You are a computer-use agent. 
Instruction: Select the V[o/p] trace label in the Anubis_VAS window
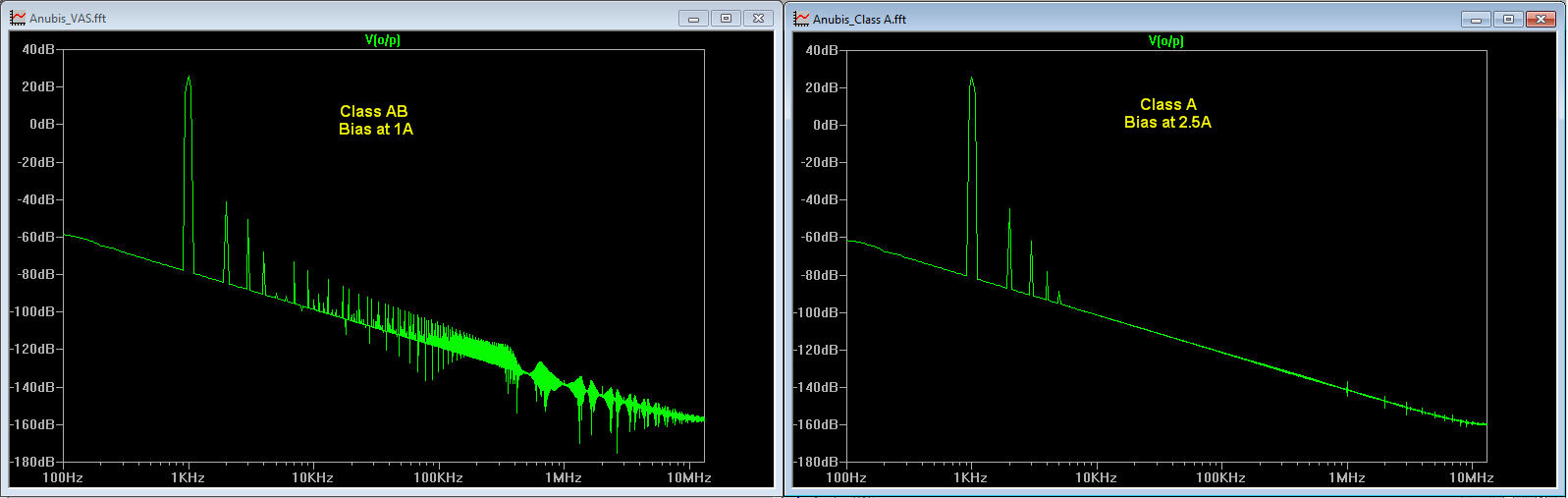[x=383, y=40]
